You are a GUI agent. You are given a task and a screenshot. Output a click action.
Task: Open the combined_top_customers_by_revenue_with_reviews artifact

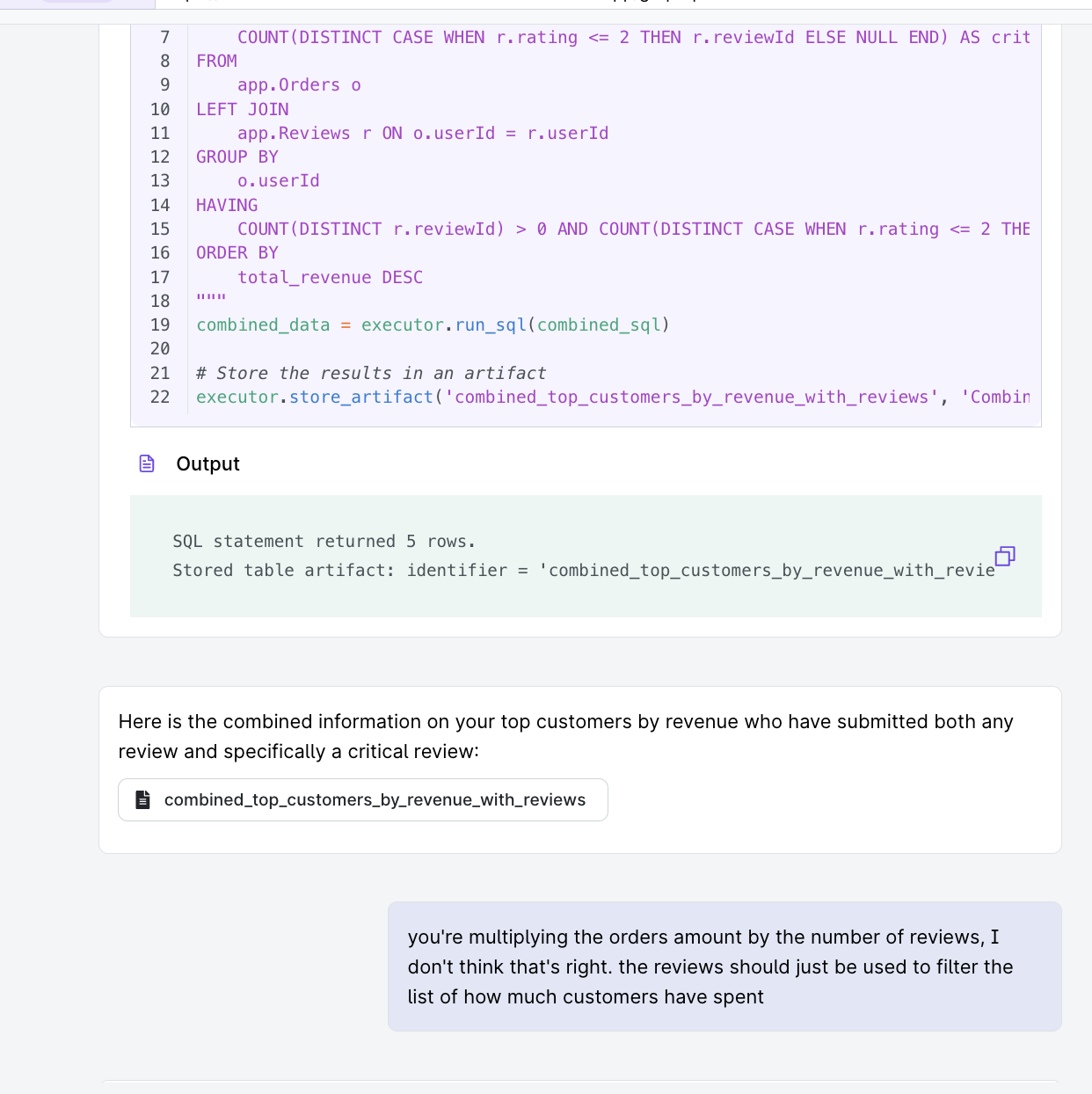[x=375, y=799]
